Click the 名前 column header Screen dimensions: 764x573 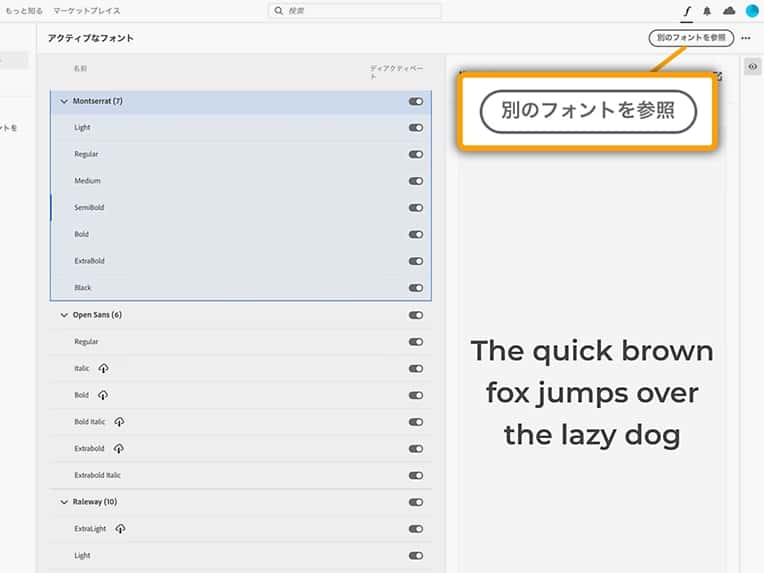tap(80, 69)
